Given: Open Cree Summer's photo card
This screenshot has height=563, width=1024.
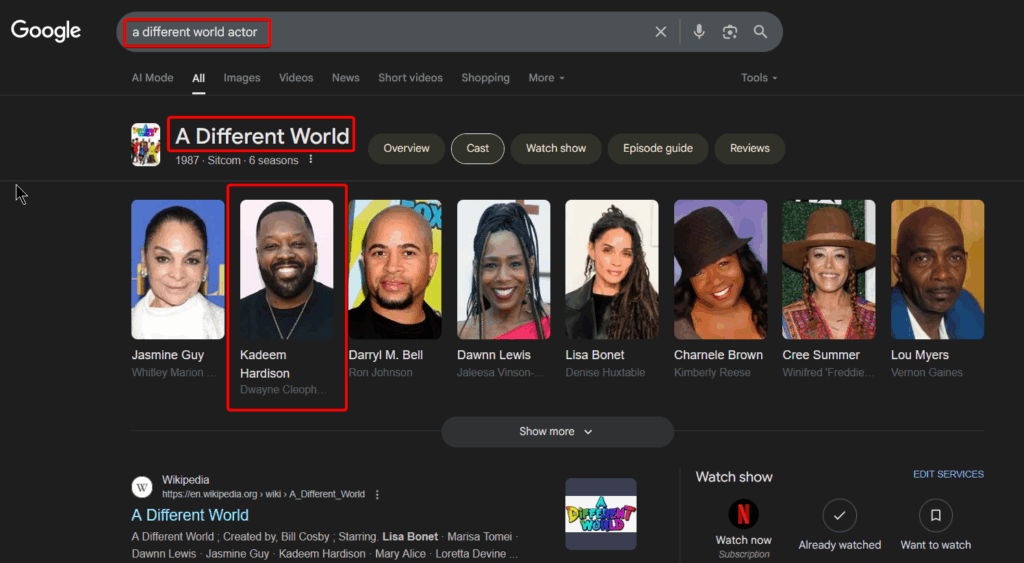Looking at the screenshot, I should point(829,269).
